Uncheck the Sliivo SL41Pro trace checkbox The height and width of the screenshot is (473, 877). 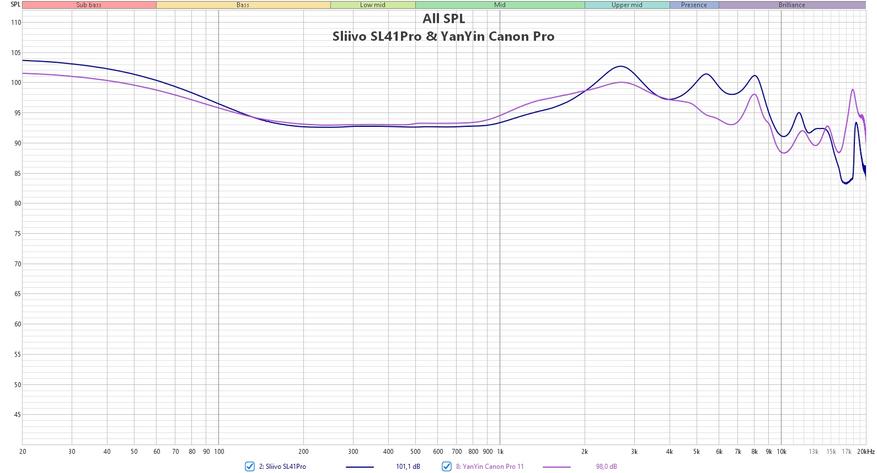coord(250,466)
